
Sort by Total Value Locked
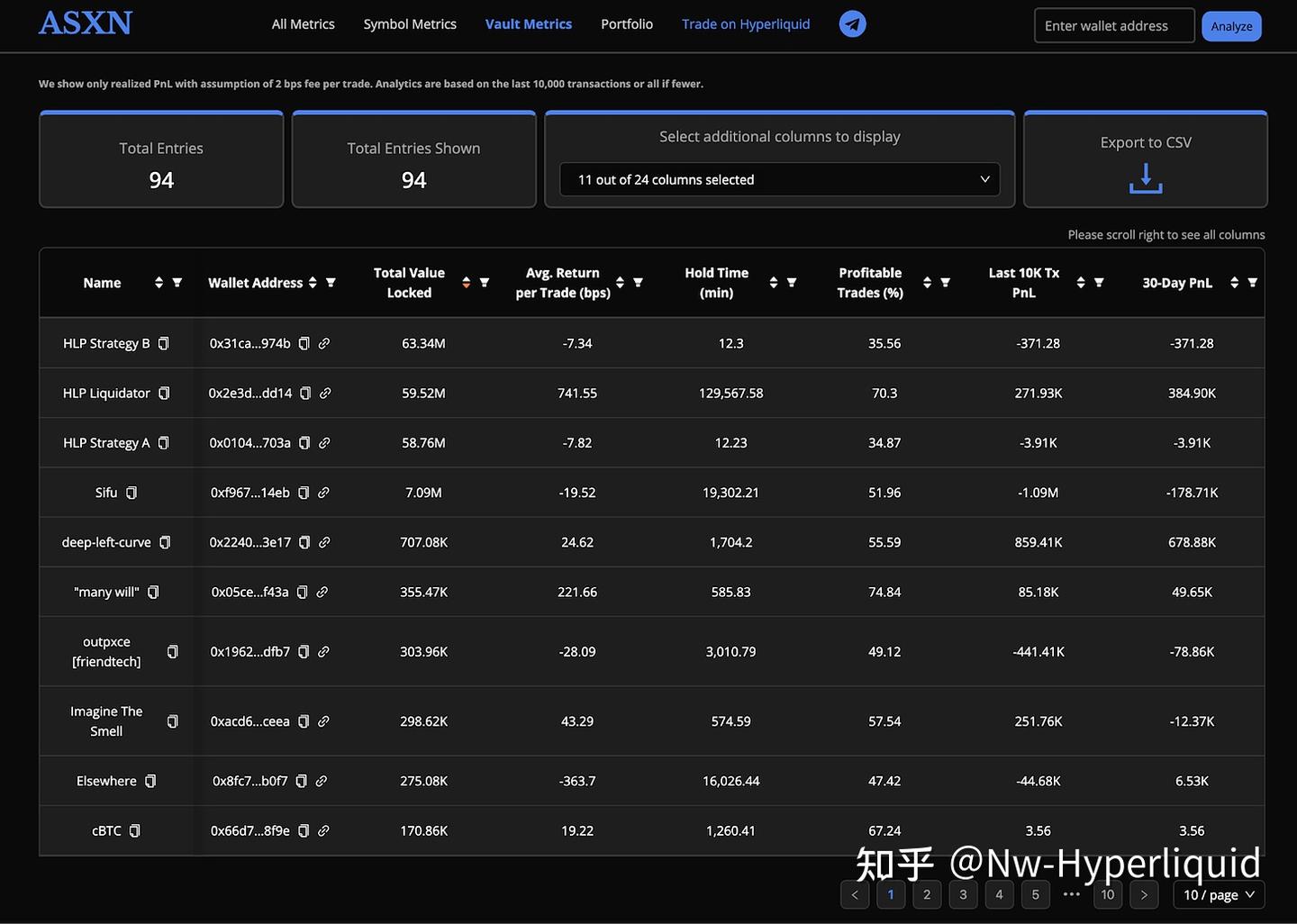pyautogui.click(x=466, y=283)
